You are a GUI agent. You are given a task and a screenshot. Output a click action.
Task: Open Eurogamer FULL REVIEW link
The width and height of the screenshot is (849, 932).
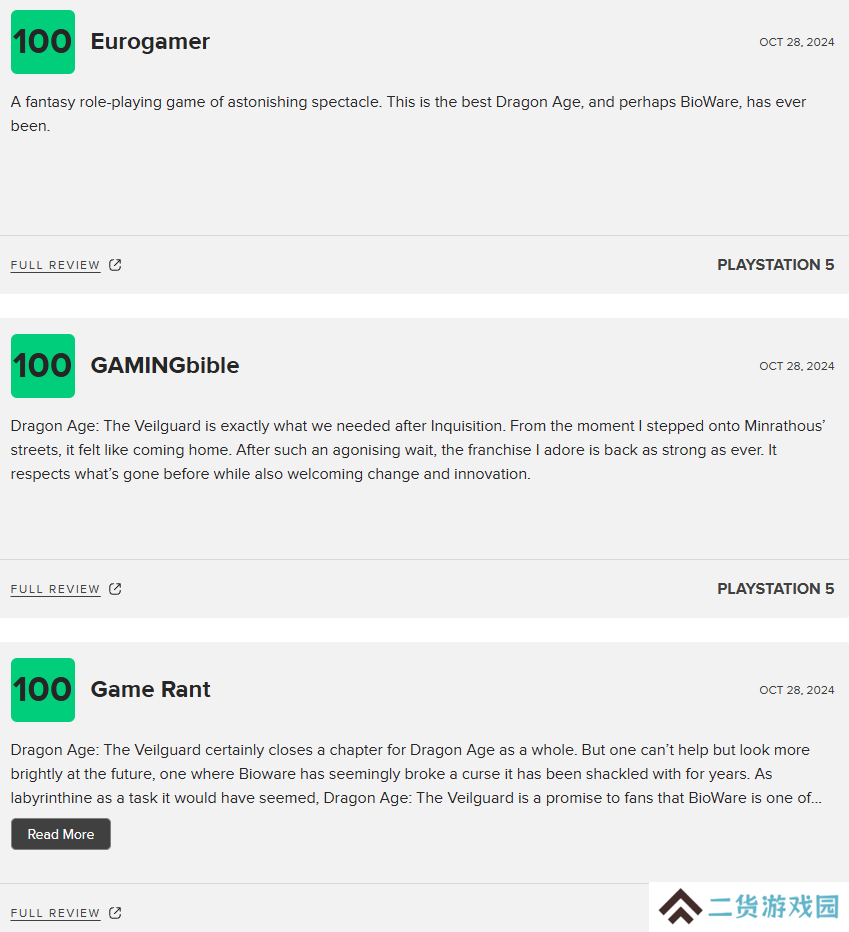click(x=55, y=265)
